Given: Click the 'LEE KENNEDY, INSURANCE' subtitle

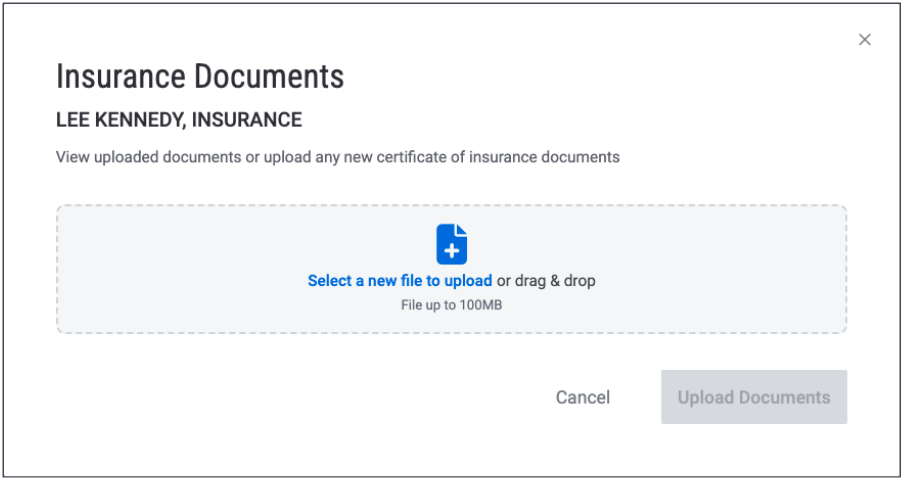Looking at the screenshot, I should (x=179, y=120).
